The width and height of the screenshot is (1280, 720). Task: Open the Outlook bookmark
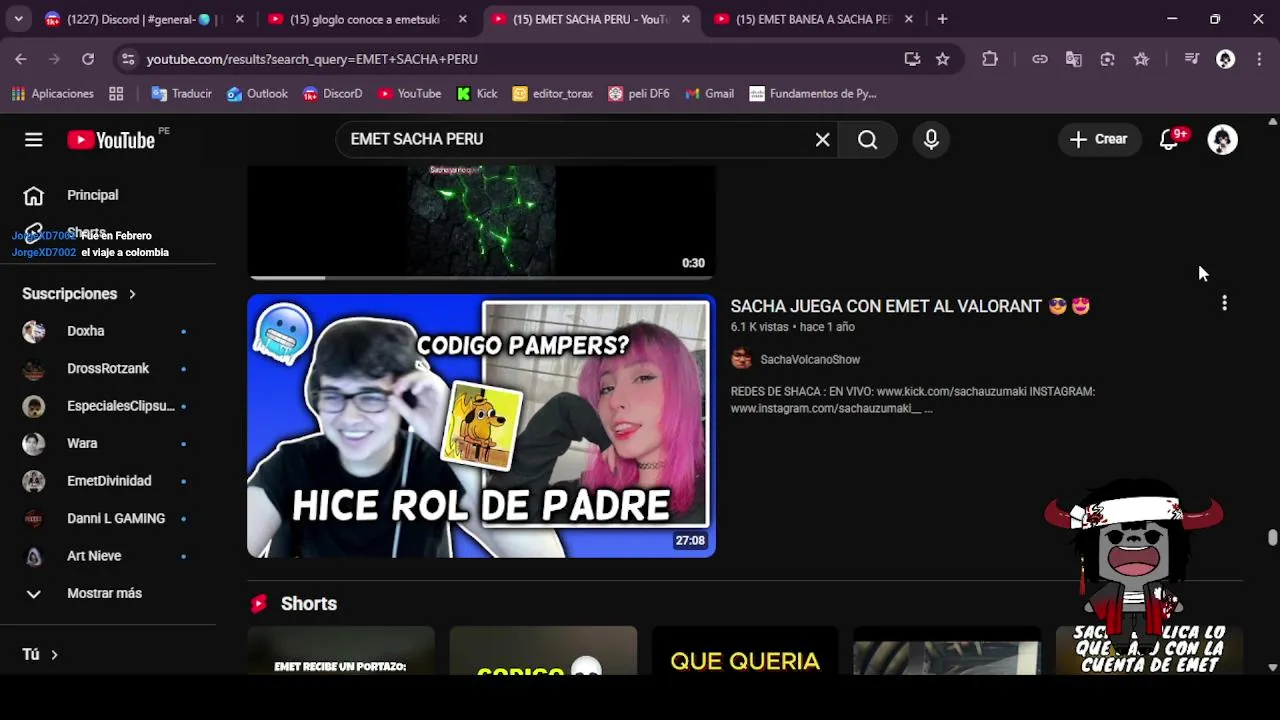257,94
